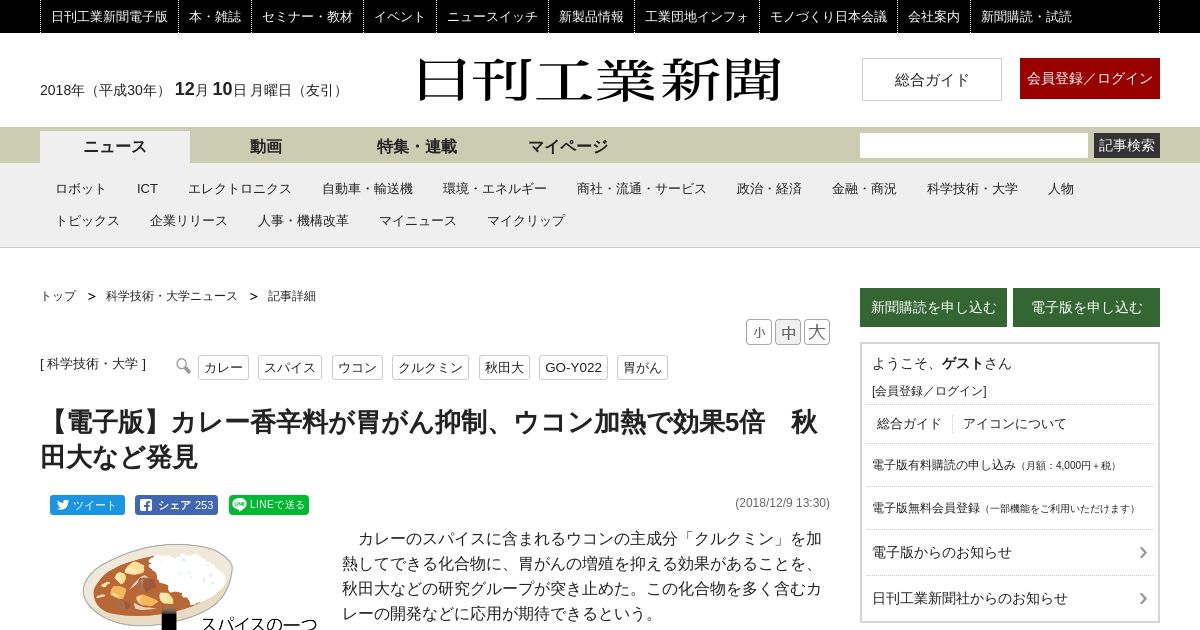Click the Twitter tweet share icon

[x=87, y=505]
